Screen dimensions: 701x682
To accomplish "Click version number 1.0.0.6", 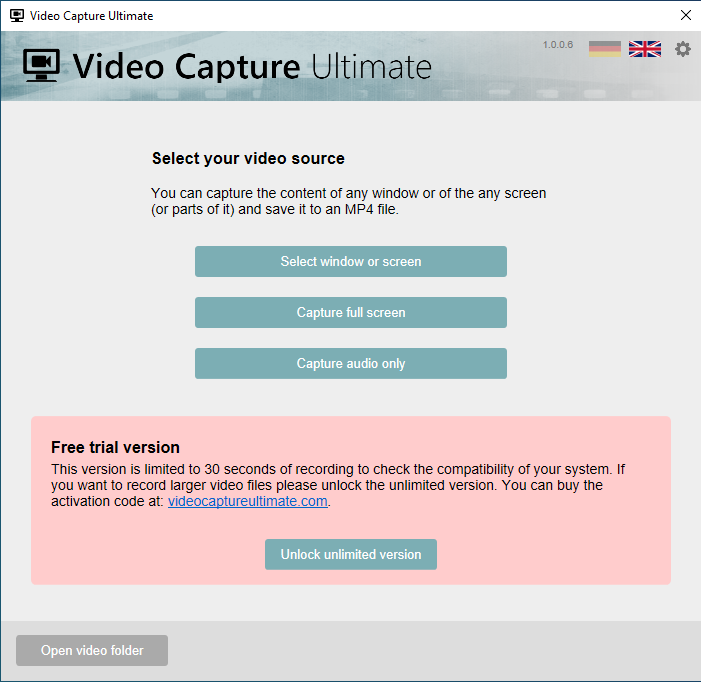I will point(557,45).
